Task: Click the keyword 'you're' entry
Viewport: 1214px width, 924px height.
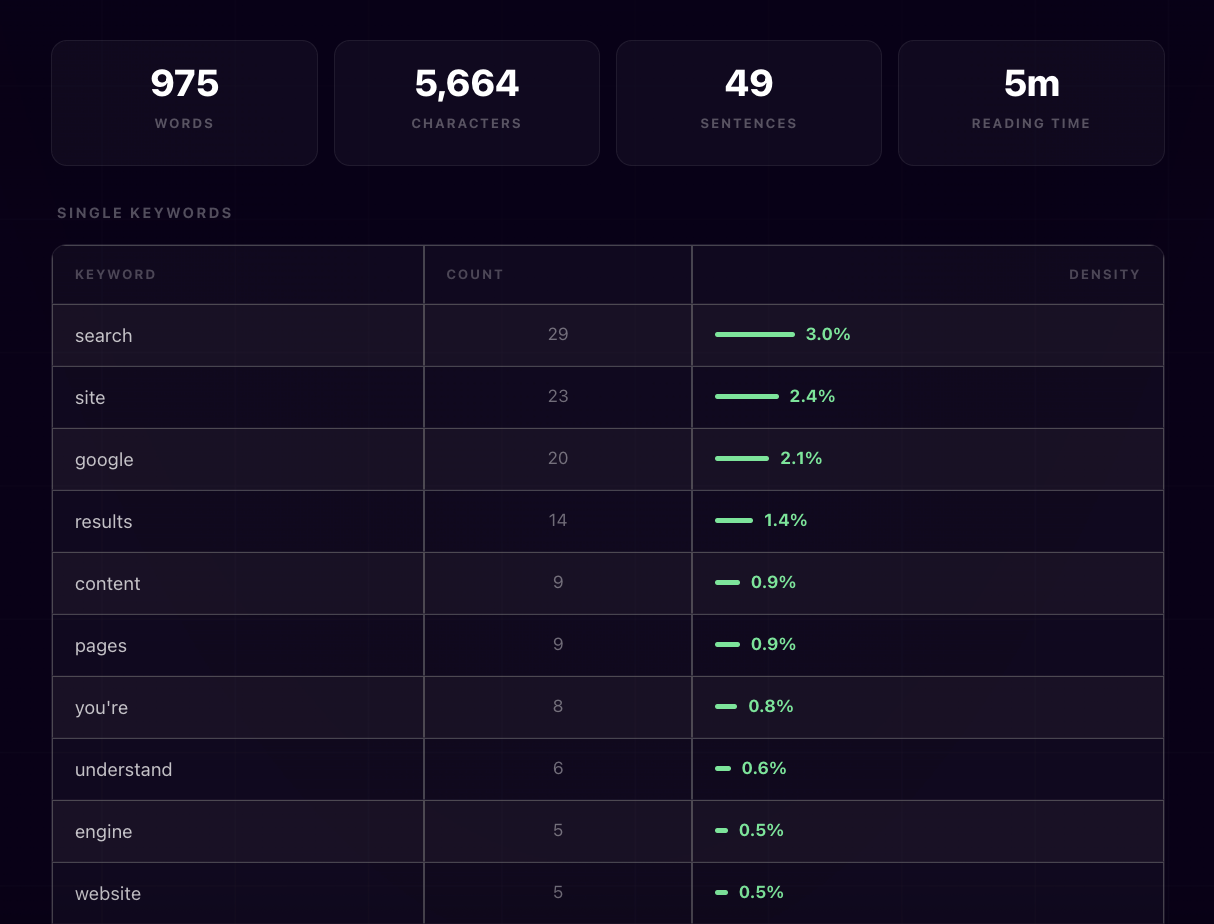Action: click(101, 707)
